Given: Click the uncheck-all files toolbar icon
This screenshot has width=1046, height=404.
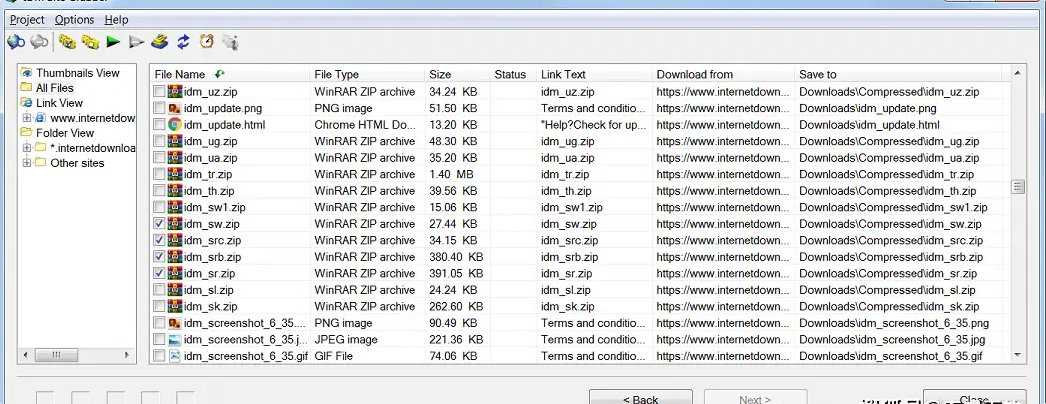Looking at the screenshot, I should point(90,42).
